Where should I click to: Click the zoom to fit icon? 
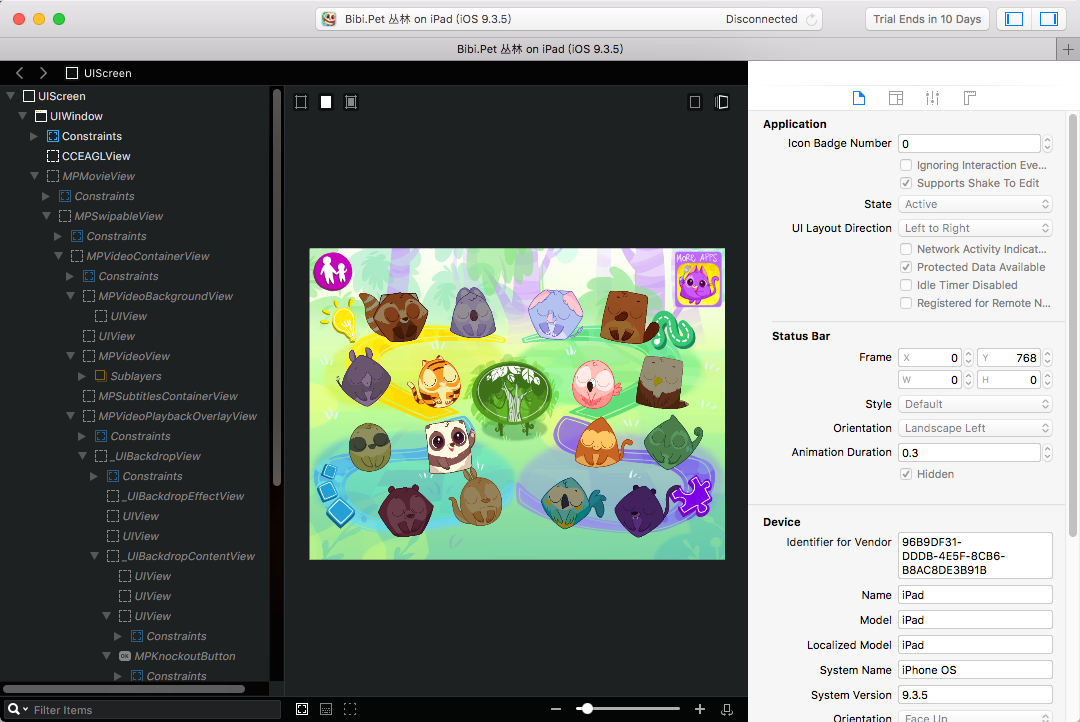pos(302,709)
